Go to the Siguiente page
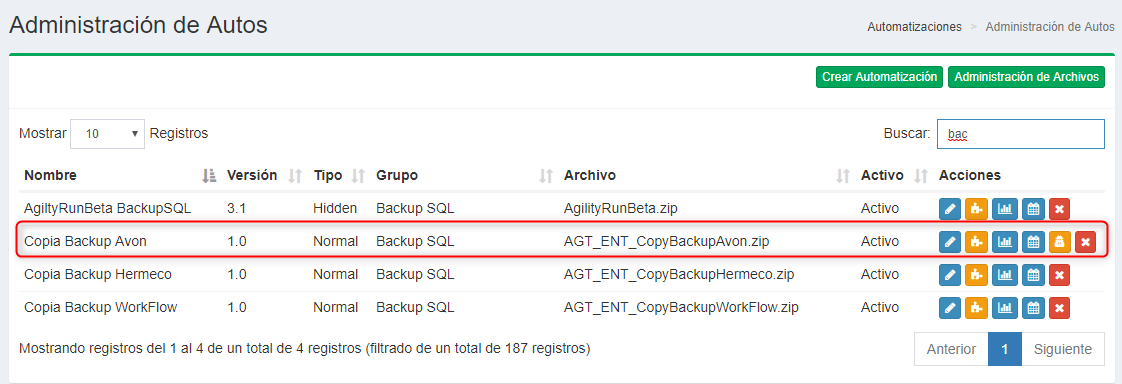This screenshot has width=1122, height=384. [x=1063, y=349]
